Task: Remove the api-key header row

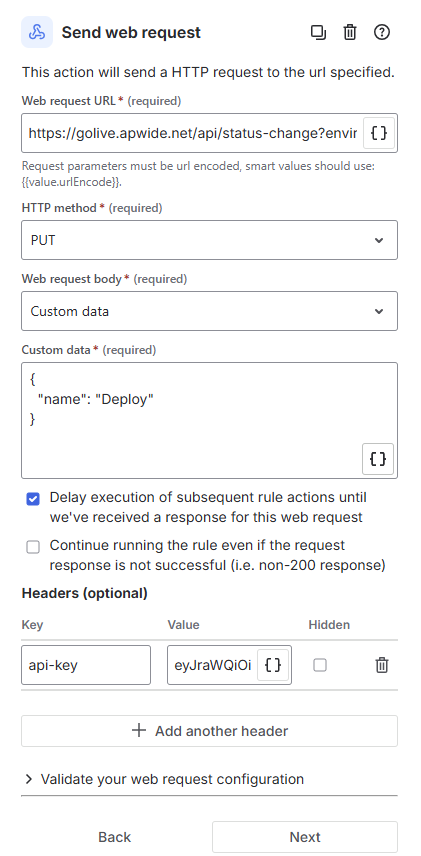Action: (382, 665)
